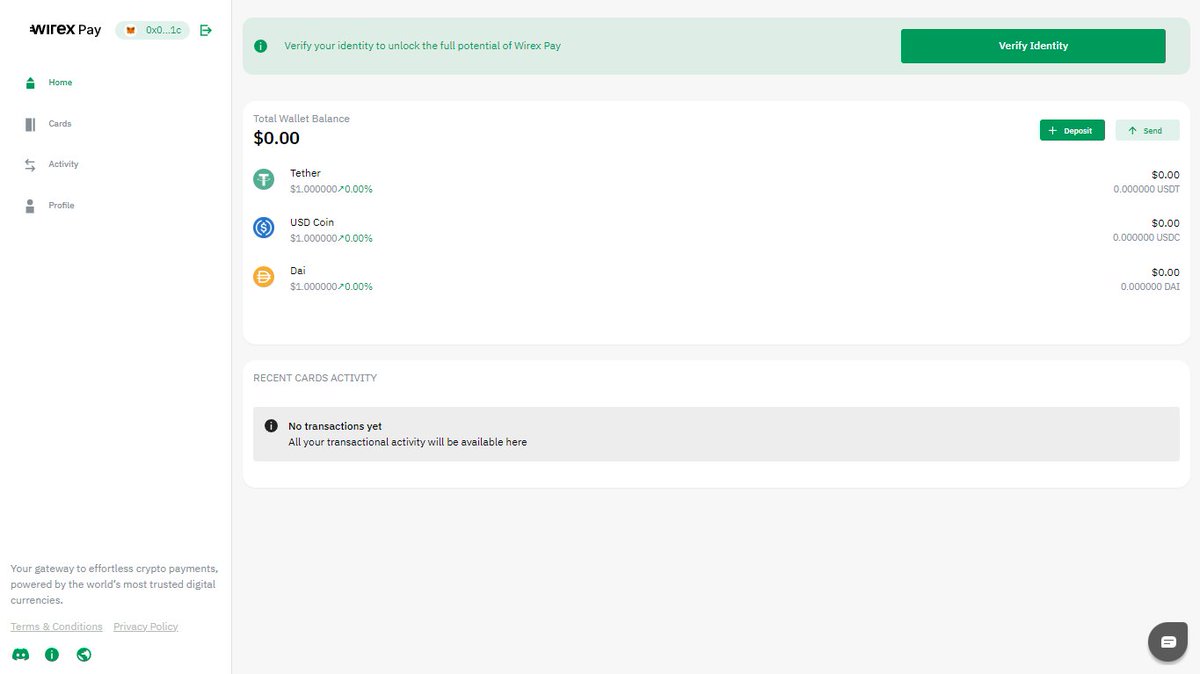Click the Wirex Pay logo
The image size is (1200, 674).
(65, 30)
